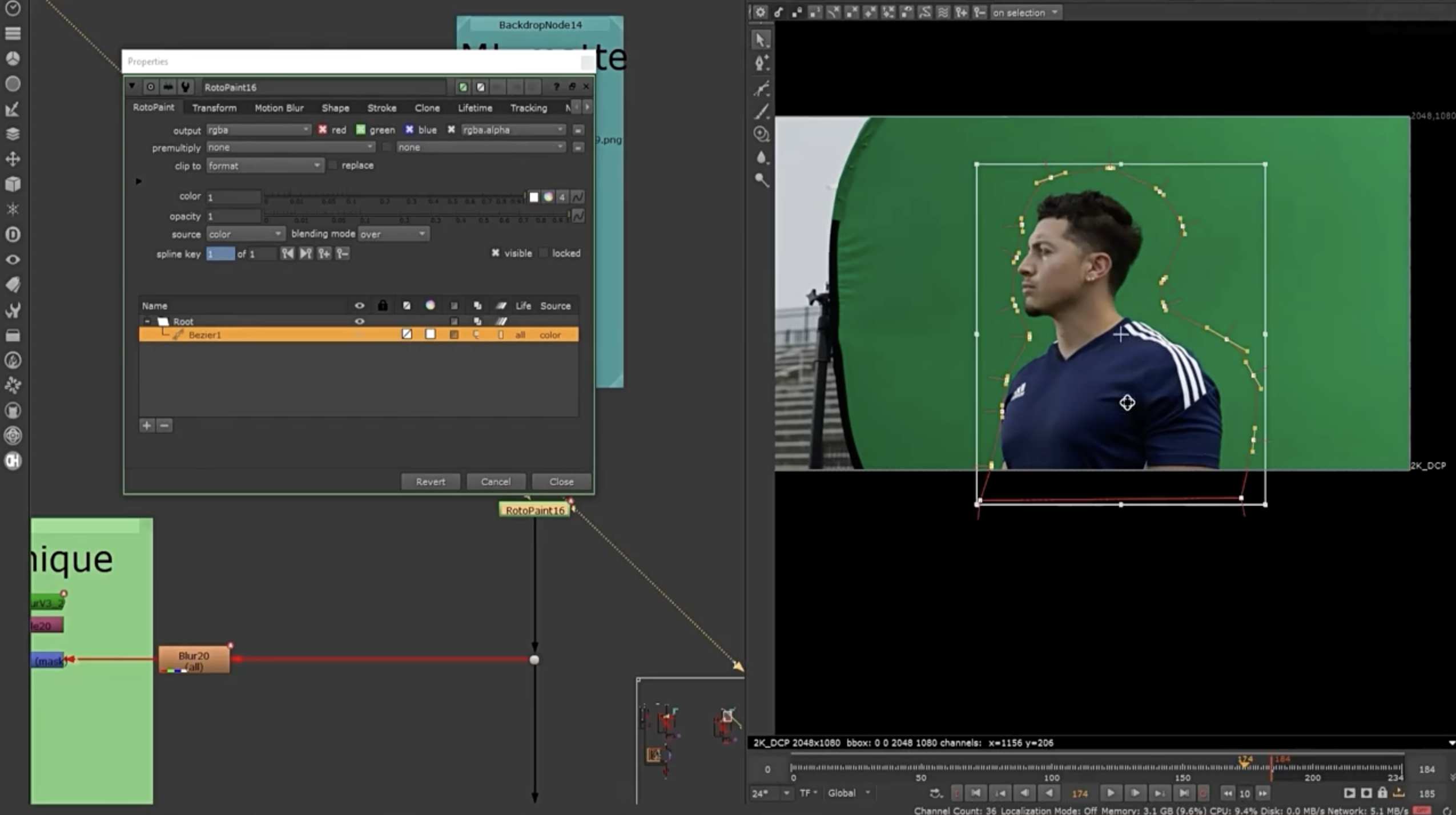Open the output rgba dropdown

(x=258, y=130)
